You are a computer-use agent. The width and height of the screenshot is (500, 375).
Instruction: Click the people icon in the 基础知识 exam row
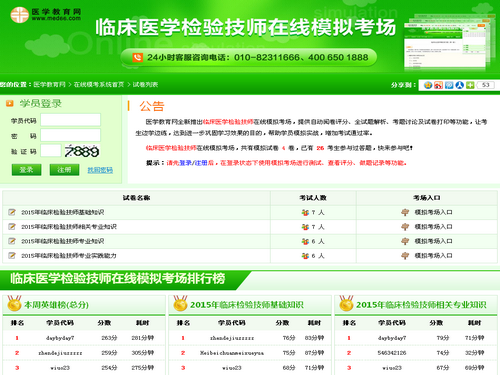point(305,212)
